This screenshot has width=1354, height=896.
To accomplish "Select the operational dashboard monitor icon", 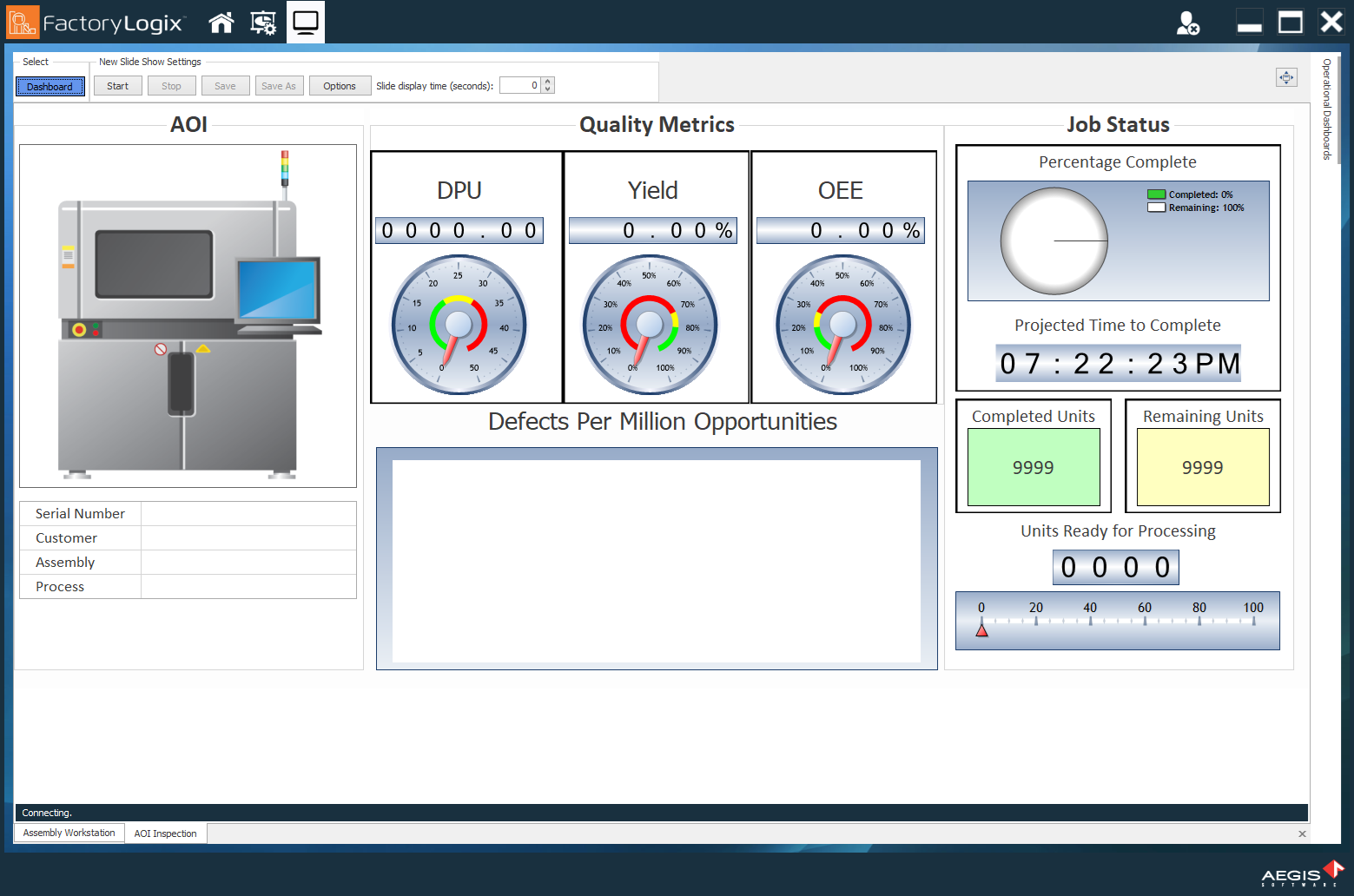I will pos(305,22).
